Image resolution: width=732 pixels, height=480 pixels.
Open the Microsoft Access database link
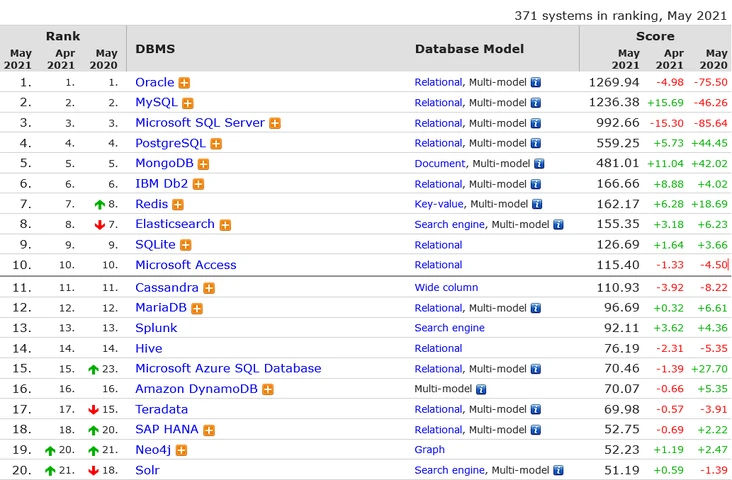point(186,265)
